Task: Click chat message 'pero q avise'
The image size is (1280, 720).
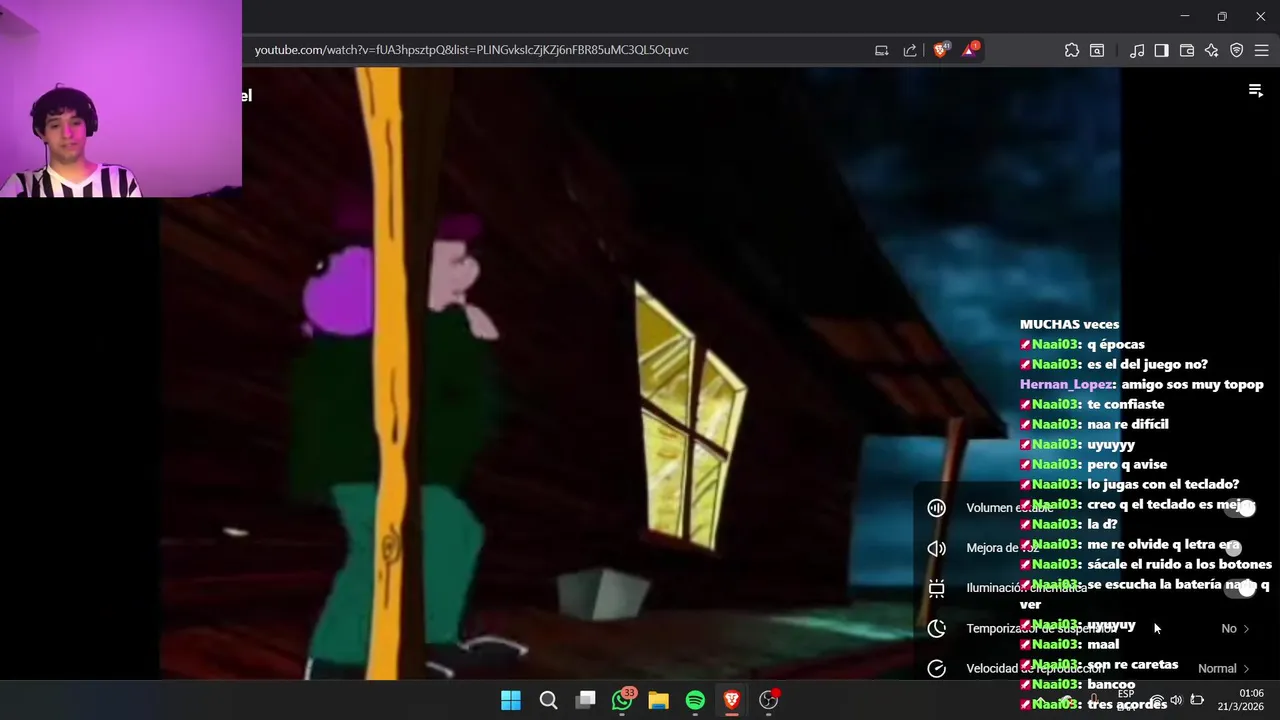Action: pyautogui.click(x=1127, y=464)
